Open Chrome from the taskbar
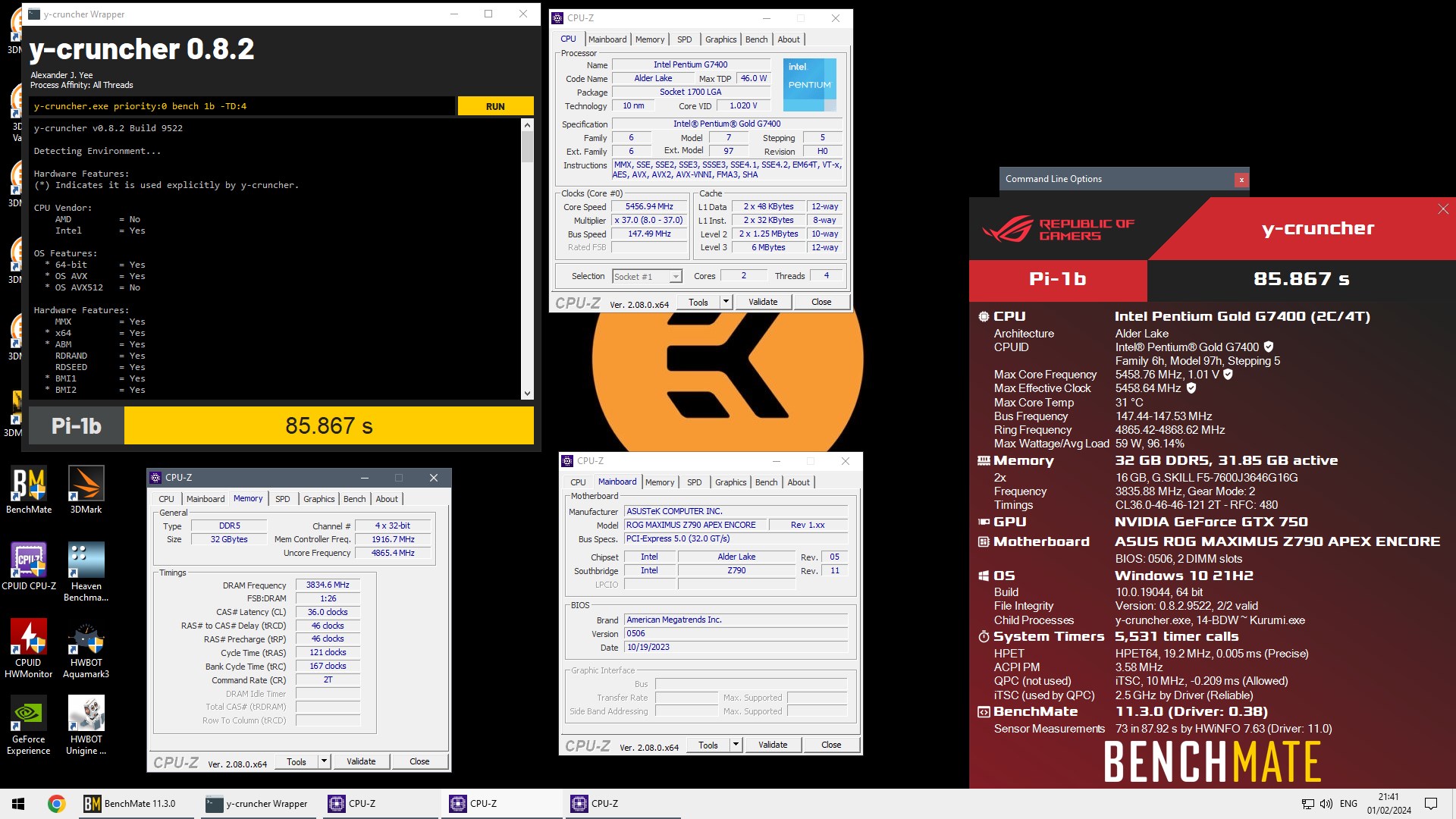 coord(56,804)
